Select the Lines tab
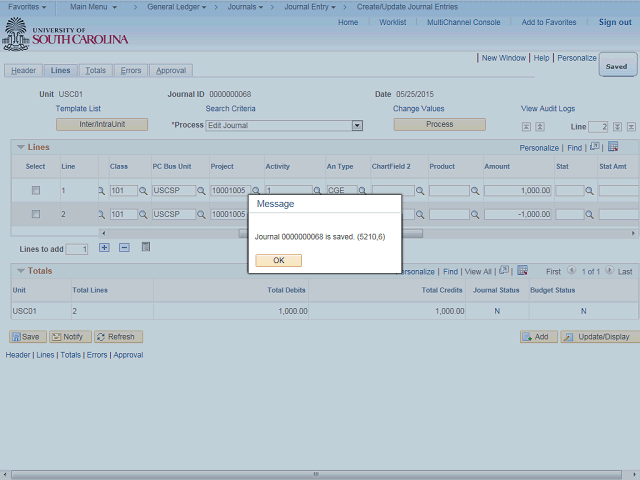640x480 pixels. tap(60, 71)
